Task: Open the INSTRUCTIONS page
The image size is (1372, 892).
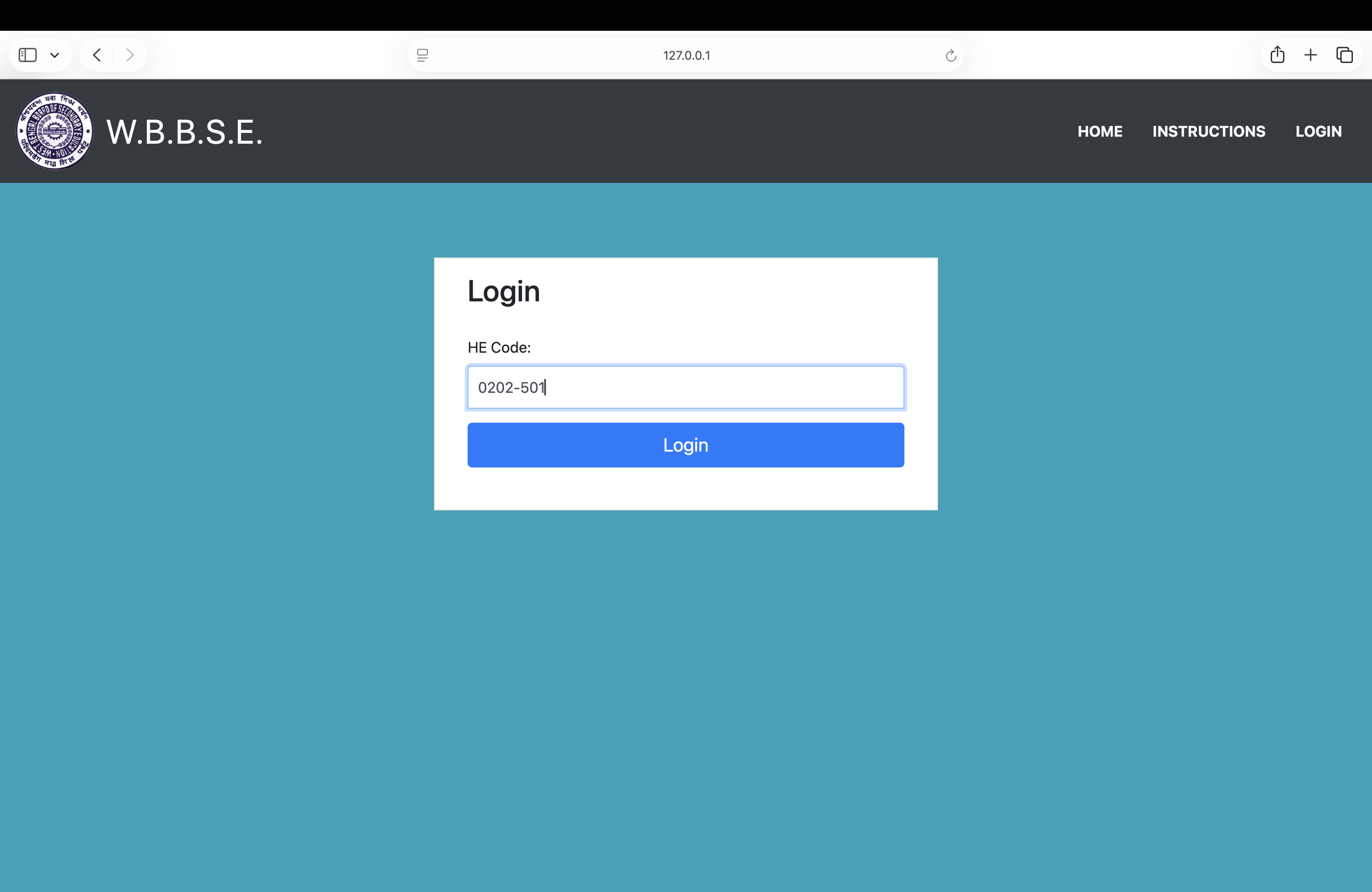Action: pyautogui.click(x=1208, y=131)
